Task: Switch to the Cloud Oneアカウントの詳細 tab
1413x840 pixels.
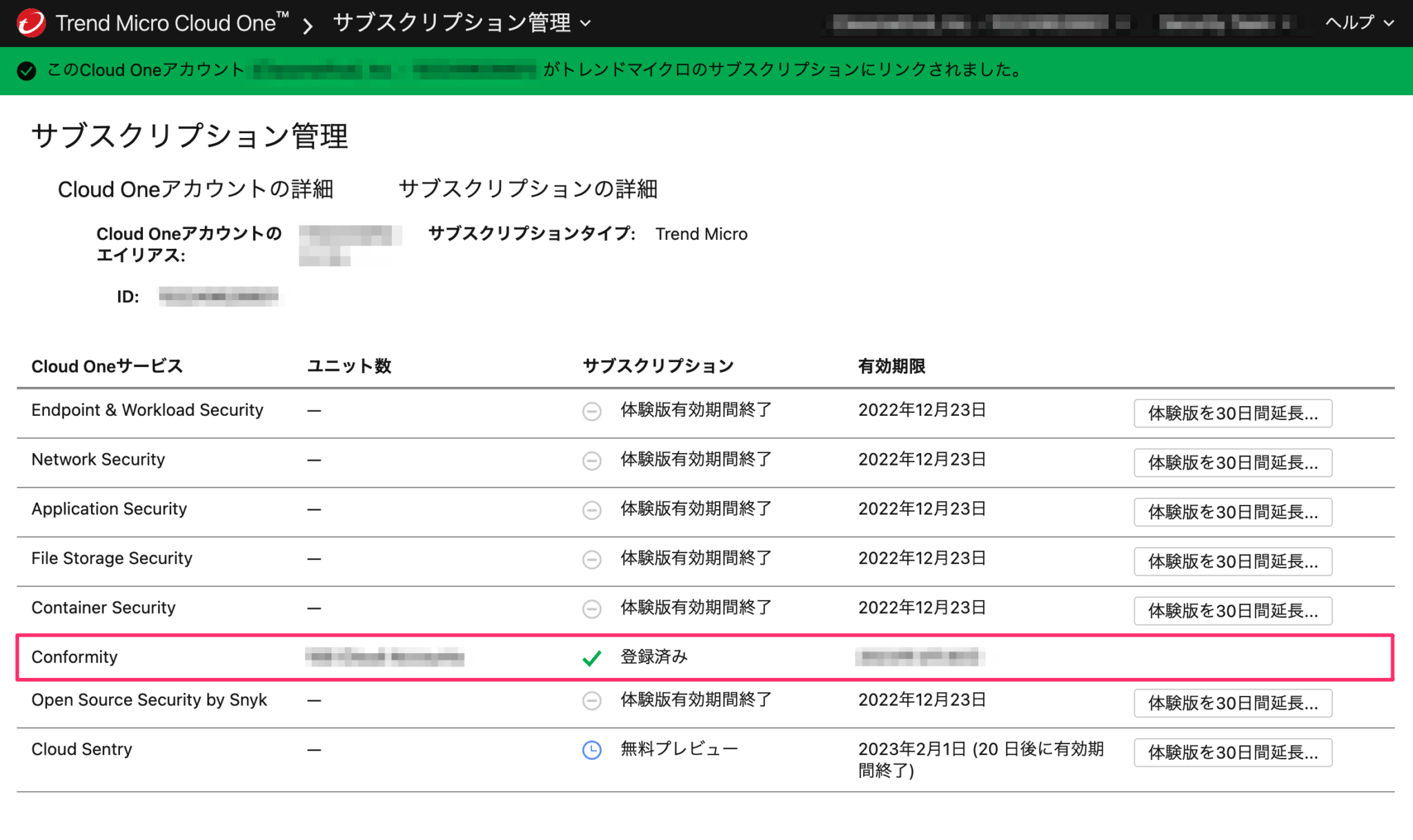Action: pos(196,189)
